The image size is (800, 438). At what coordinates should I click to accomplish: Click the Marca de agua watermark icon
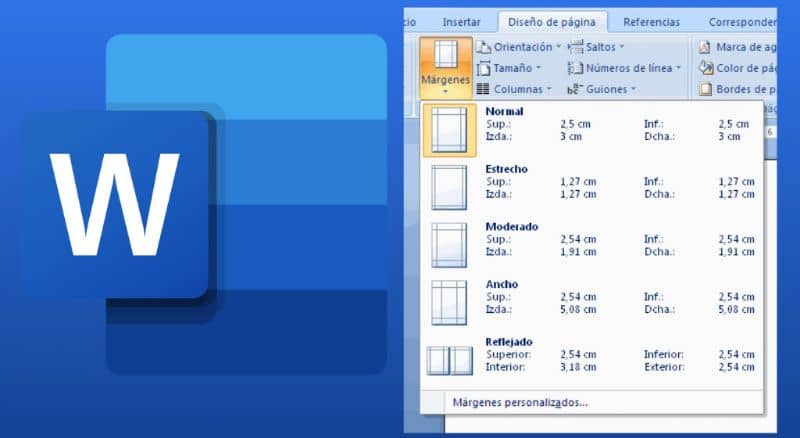[705, 47]
